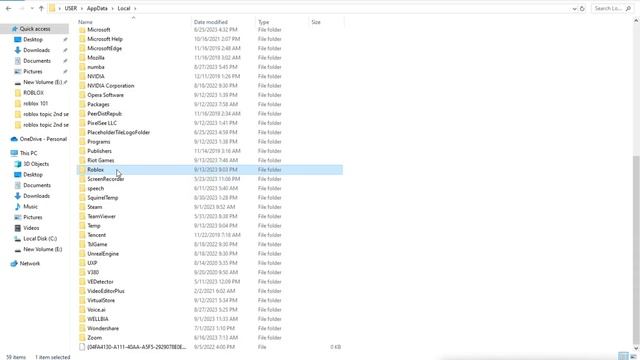Screen dimensions: 640x360
Task: Click the file icon beginning {04FA4130
Action: click(x=82, y=347)
